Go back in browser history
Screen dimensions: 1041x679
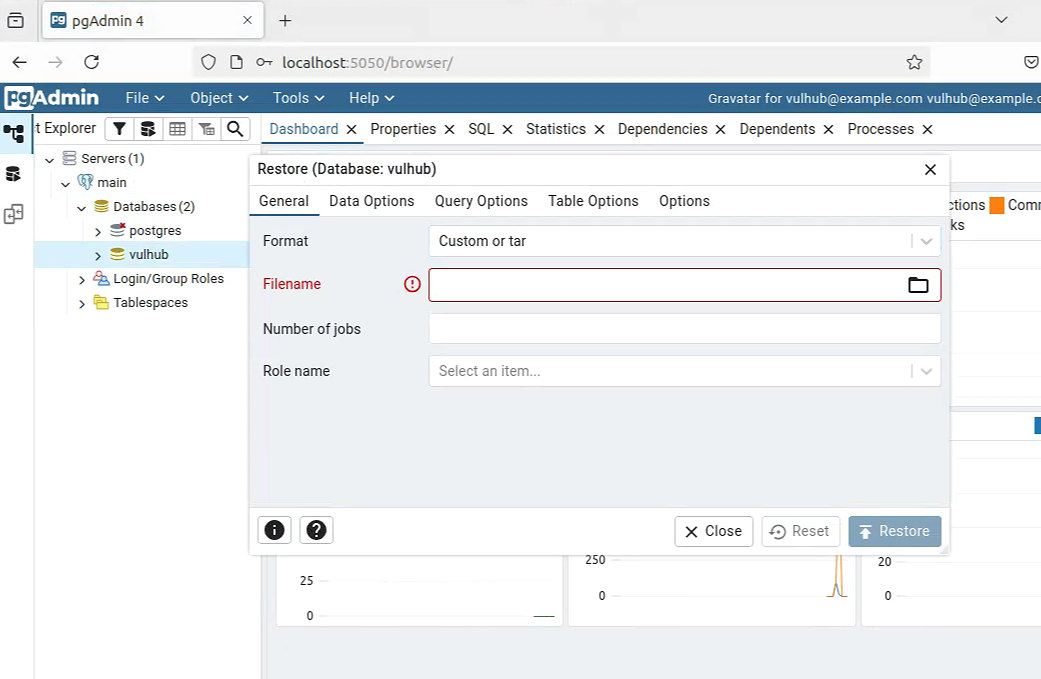point(20,62)
